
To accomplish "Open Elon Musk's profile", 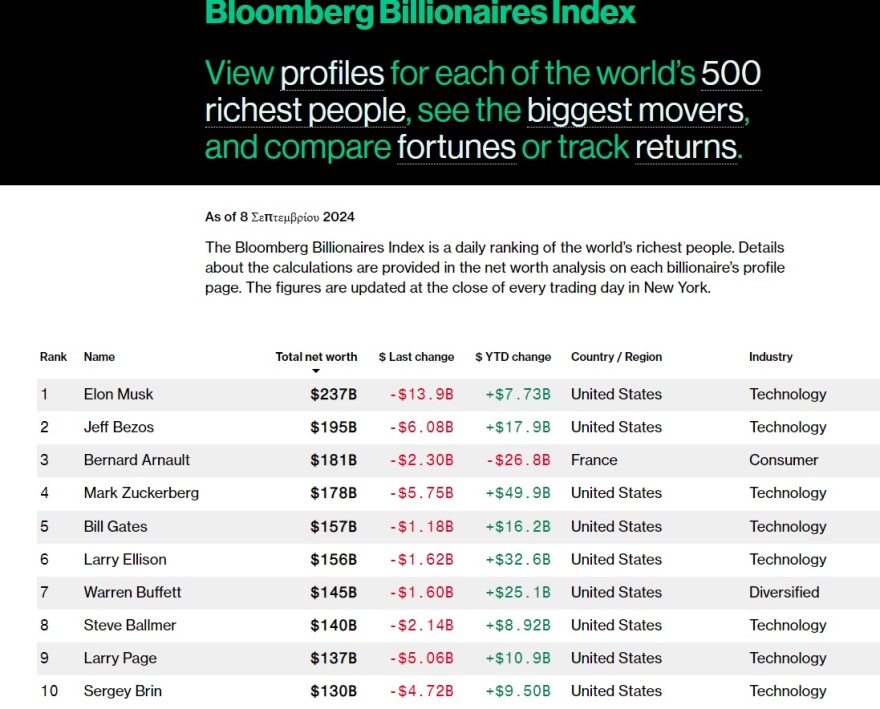I will click(x=118, y=394).
